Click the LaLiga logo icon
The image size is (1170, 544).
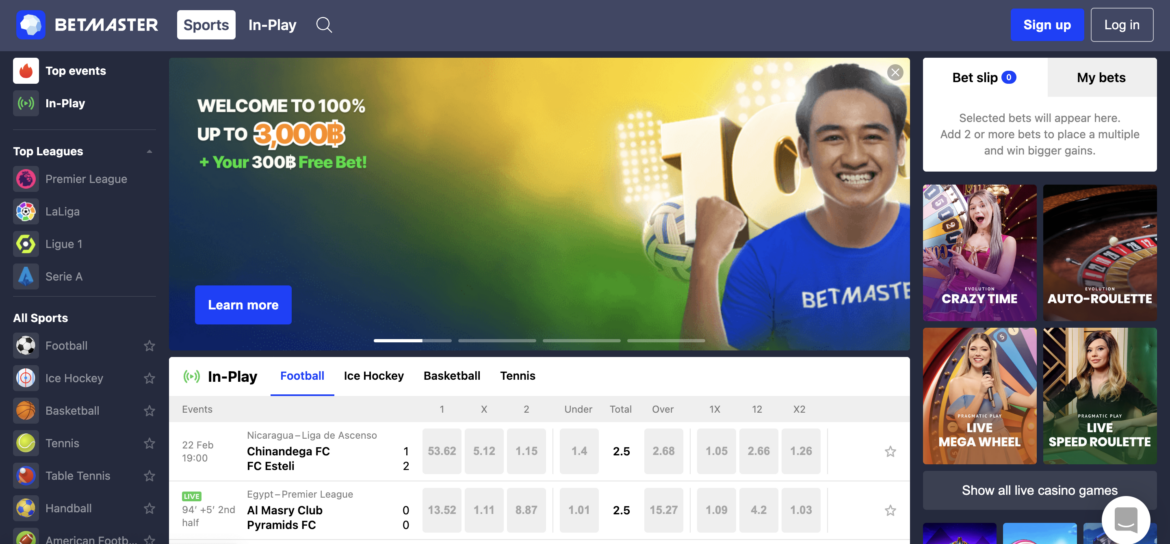pos(26,212)
